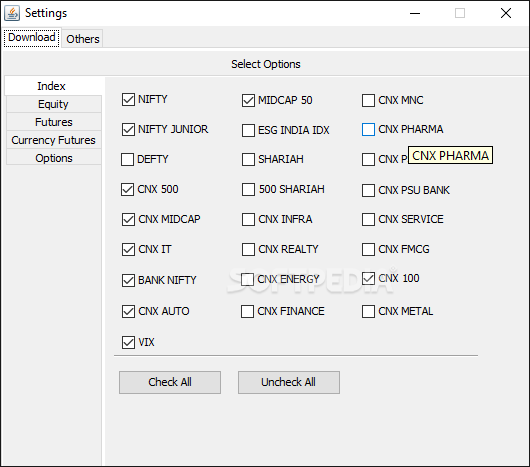Toggle the CNX IT checkbox
This screenshot has width=530, height=467.
tap(128, 250)
